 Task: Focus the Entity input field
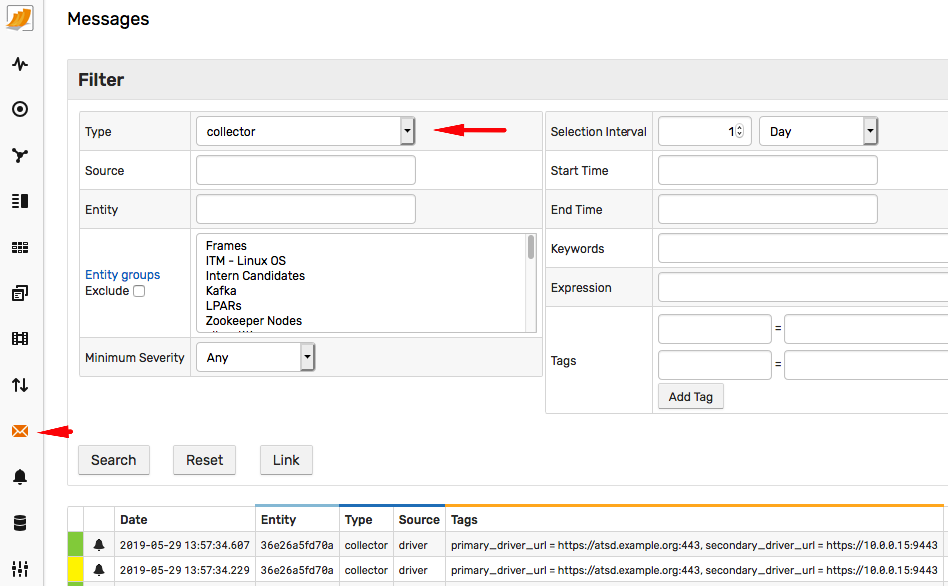pos(306,209)
